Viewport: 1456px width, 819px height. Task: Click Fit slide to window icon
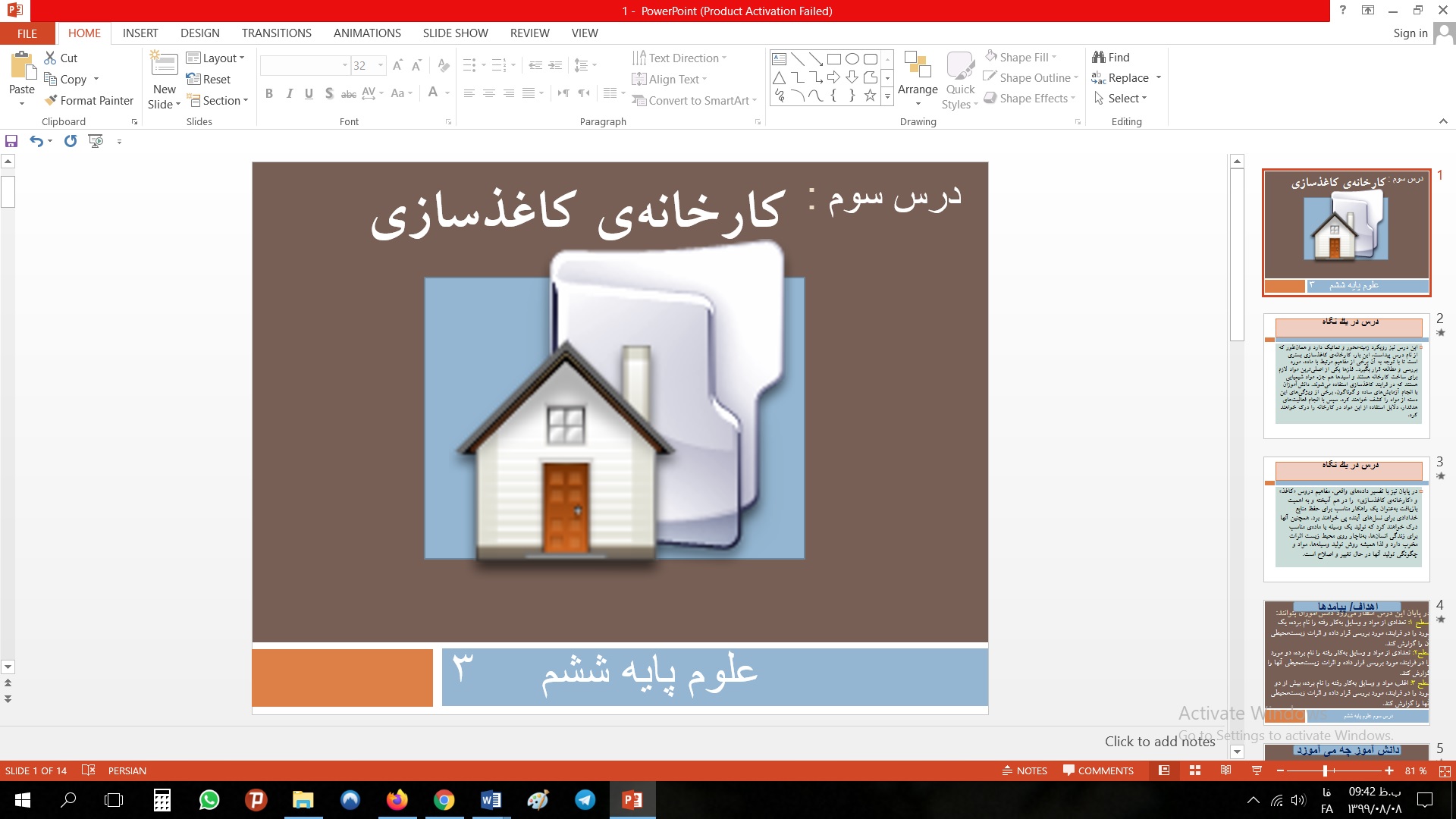[x=1445, y=770]
